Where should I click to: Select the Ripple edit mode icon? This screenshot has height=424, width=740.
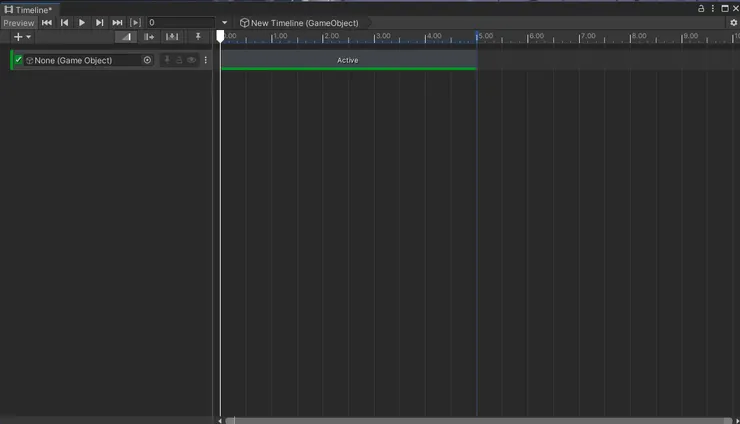[149, 37]
